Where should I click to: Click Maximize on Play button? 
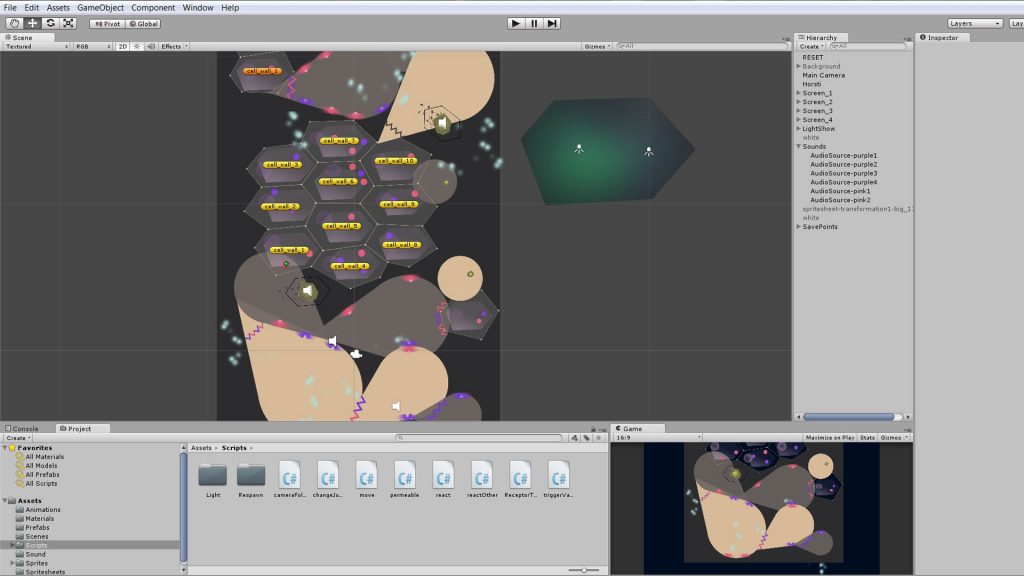click(x=829, y=437)
